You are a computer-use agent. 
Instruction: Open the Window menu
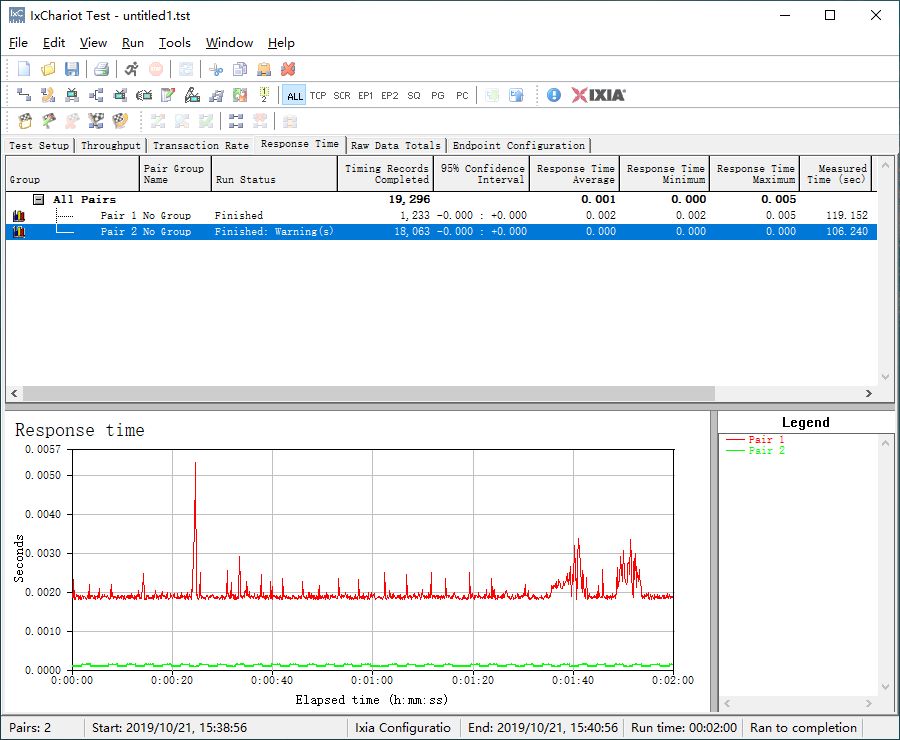230,43
